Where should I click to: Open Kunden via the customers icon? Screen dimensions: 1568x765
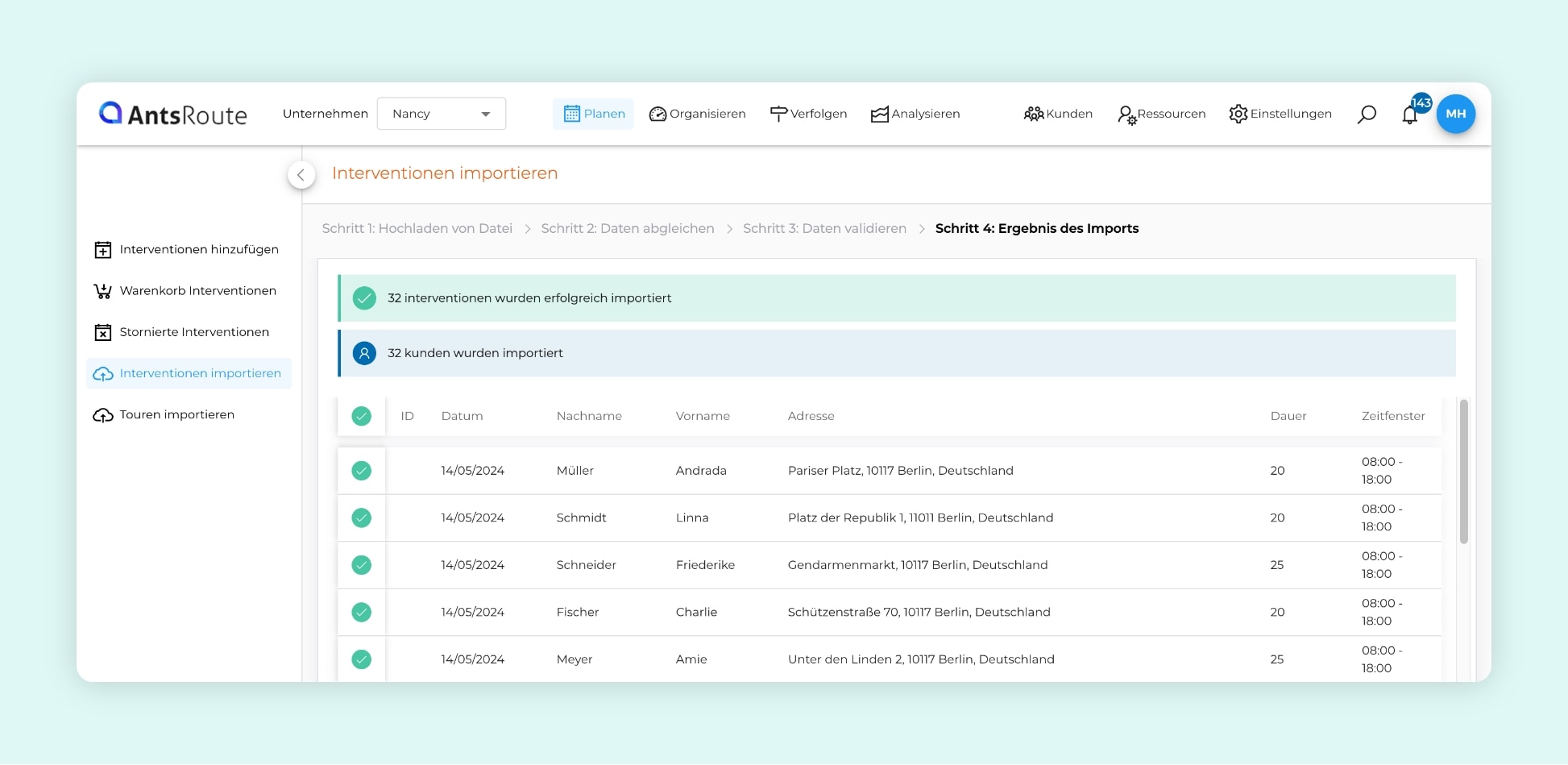(1034, 114)
